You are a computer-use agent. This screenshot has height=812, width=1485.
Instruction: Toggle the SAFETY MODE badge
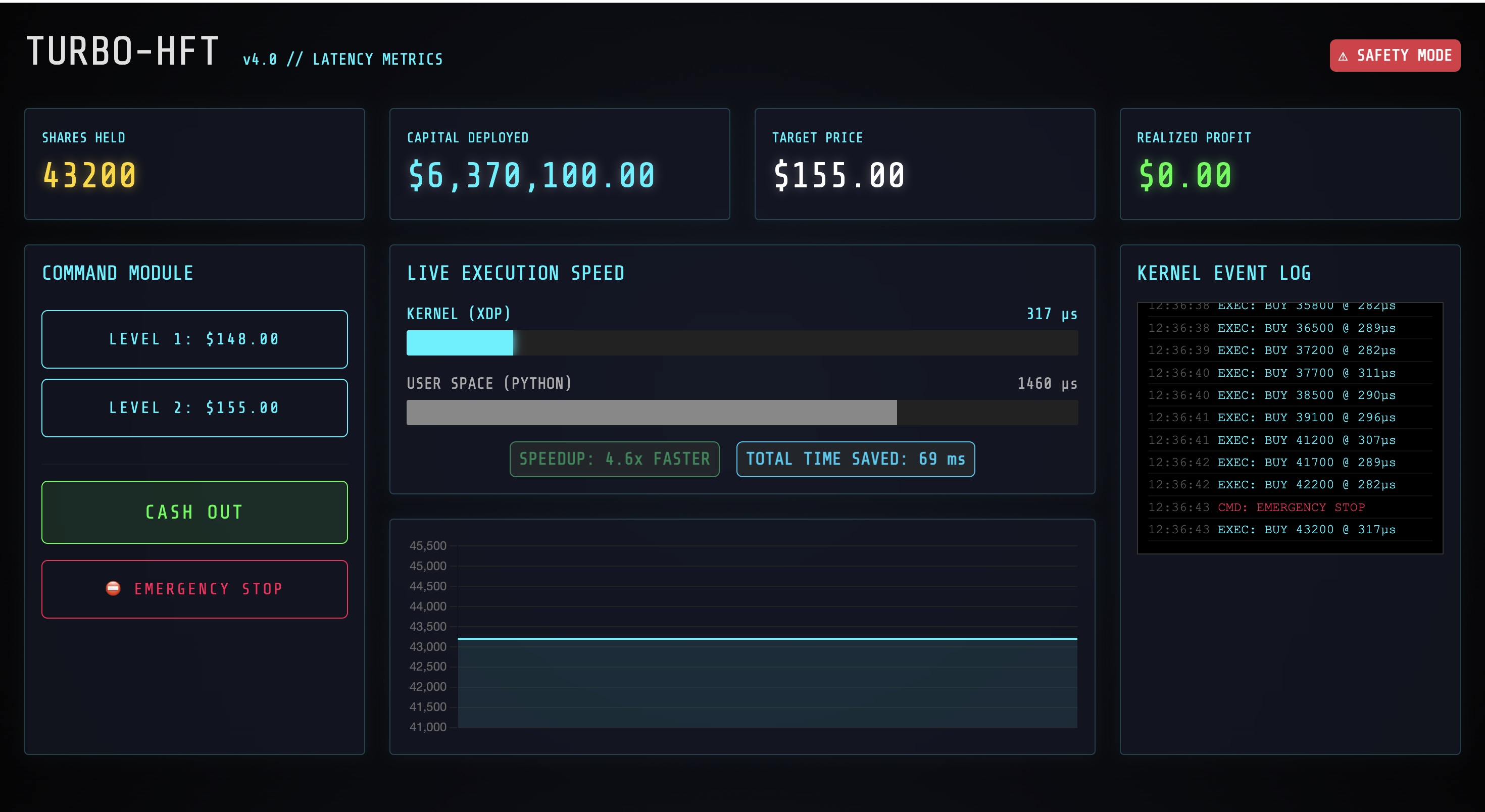point(1395,56)
